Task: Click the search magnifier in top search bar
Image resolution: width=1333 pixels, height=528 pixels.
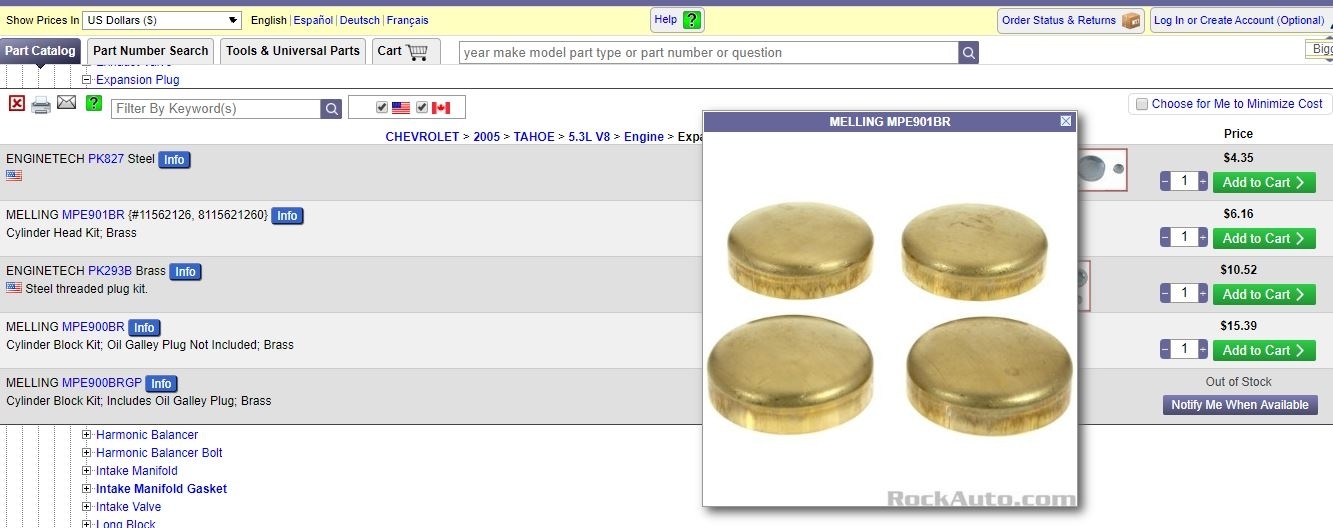Action: point(968,53)
